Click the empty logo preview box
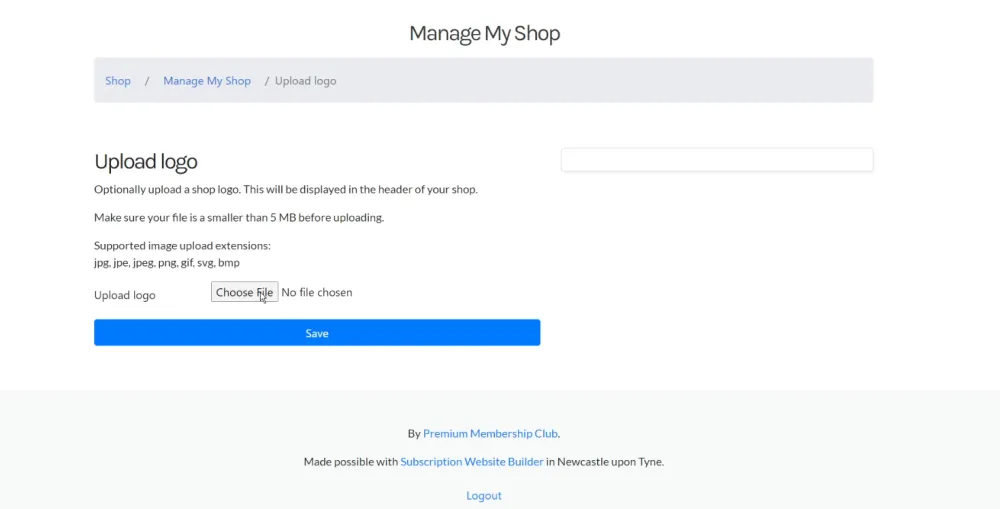This screenshot has width=1000, height=509. [x=717, y=160]
